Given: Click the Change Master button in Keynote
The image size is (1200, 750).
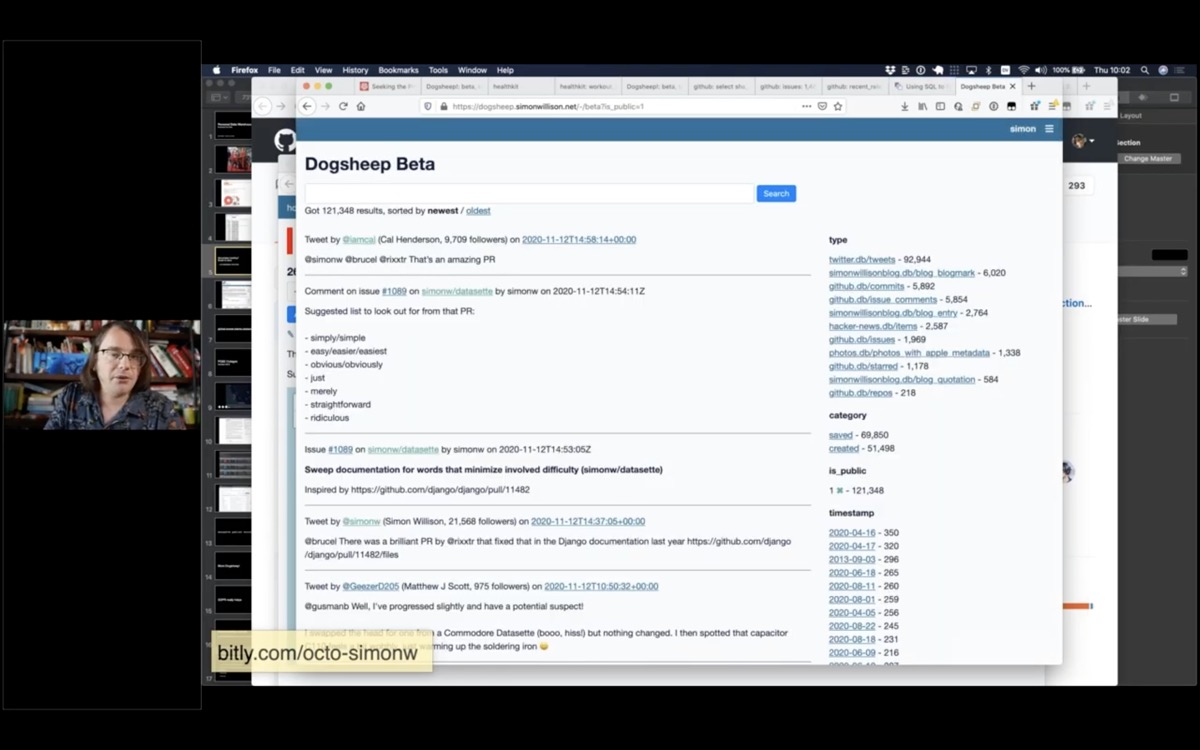Looking at the screenshot, I should click(x=1147, y=159).
